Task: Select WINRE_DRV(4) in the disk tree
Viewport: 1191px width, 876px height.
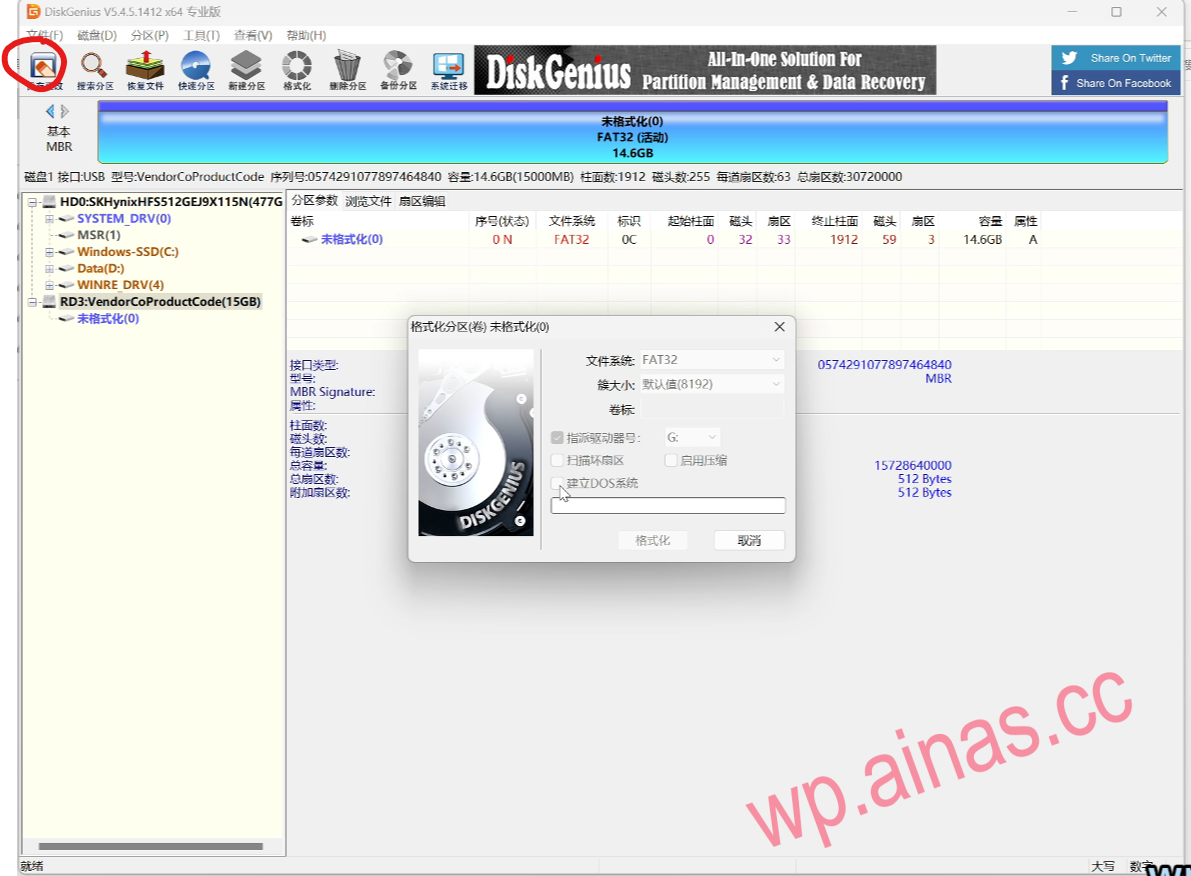Action: tap(120, 285)
